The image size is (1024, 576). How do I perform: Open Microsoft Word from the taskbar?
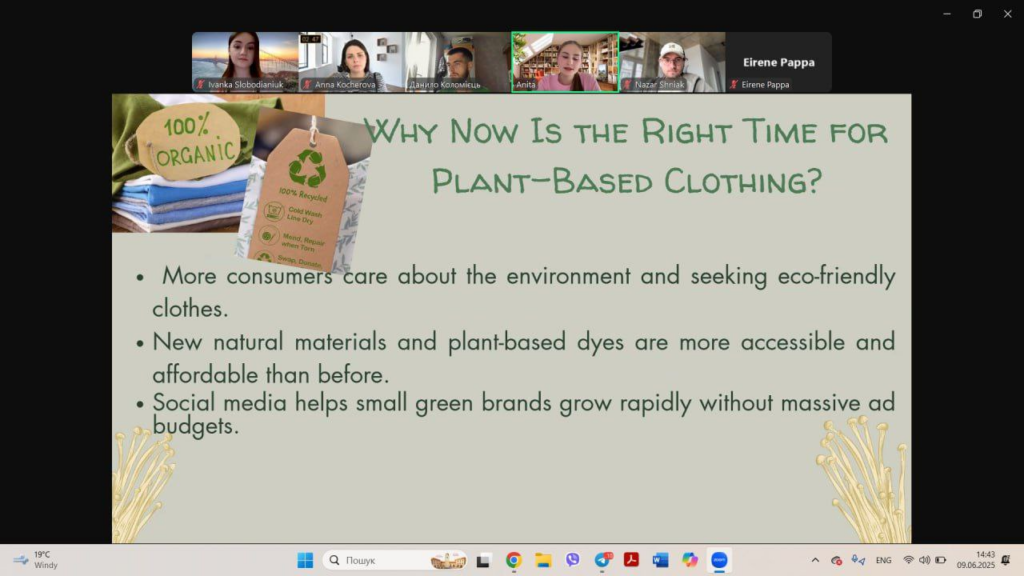660,560
